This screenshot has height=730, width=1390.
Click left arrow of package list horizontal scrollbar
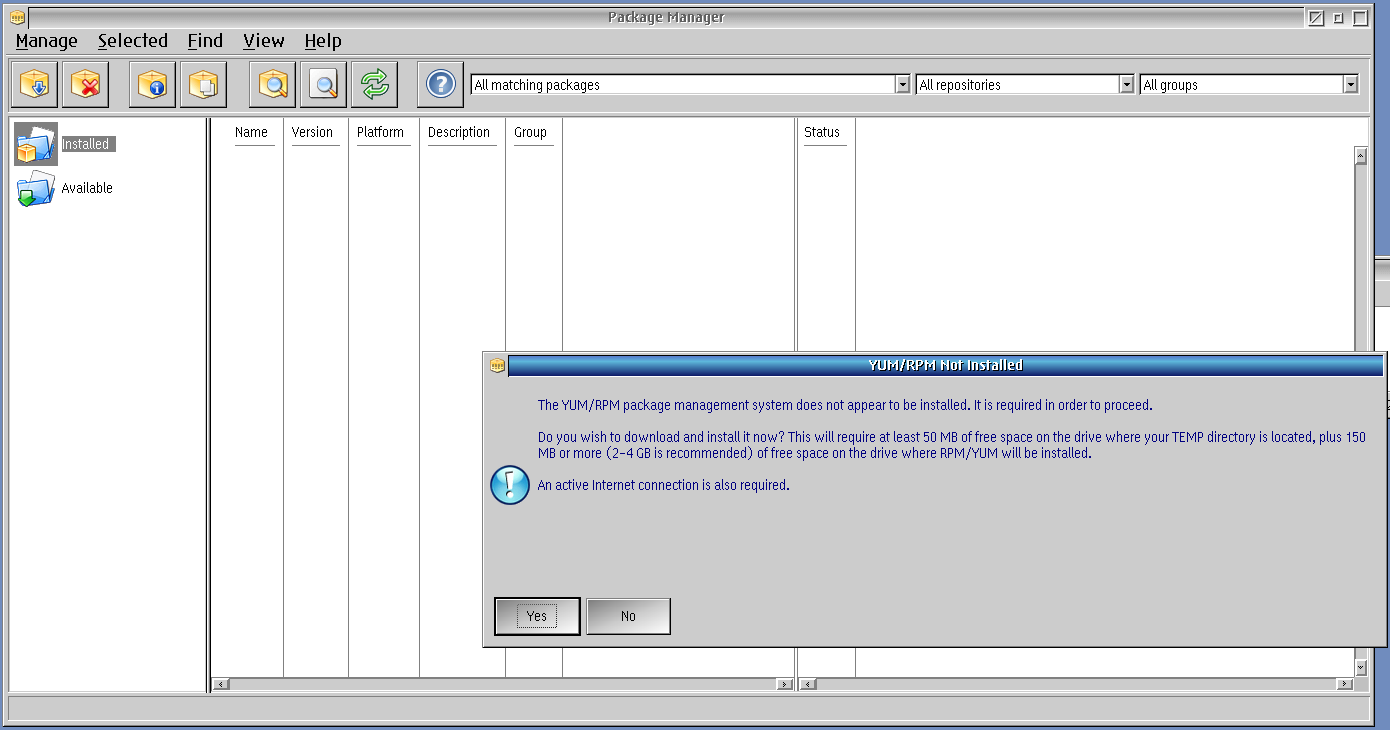[x=221, y=684]
